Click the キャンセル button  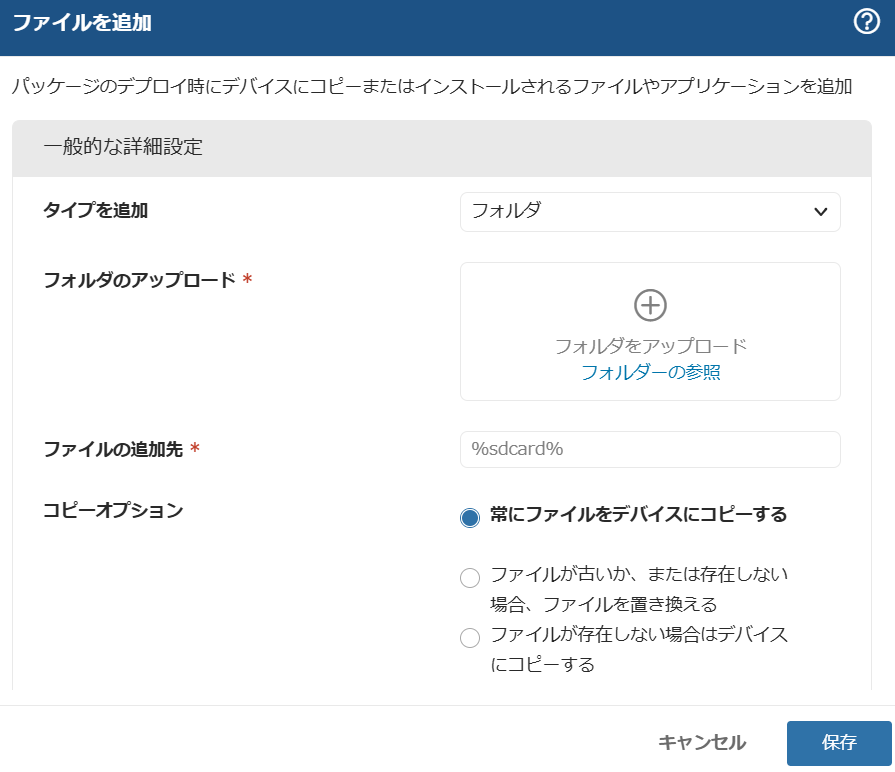click(x=702, y=742)
